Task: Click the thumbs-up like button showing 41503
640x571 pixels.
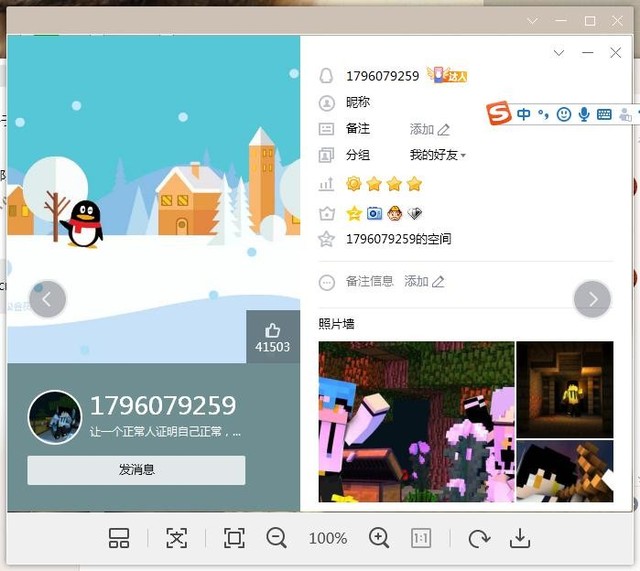Action: tap(272, 336)
